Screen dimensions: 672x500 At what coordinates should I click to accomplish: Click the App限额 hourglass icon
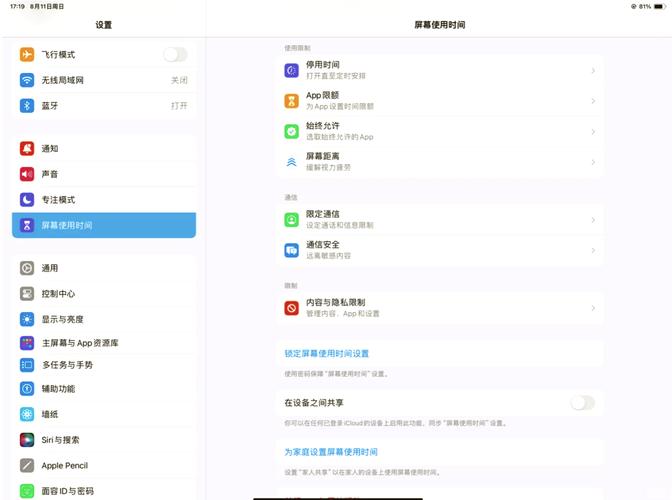click(291, 101)
